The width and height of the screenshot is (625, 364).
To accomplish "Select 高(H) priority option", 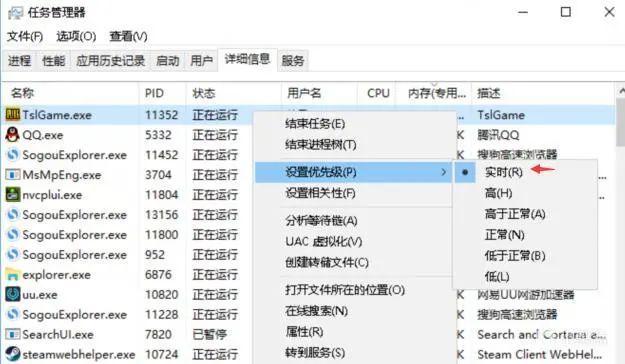I will (x=498, y=193).
